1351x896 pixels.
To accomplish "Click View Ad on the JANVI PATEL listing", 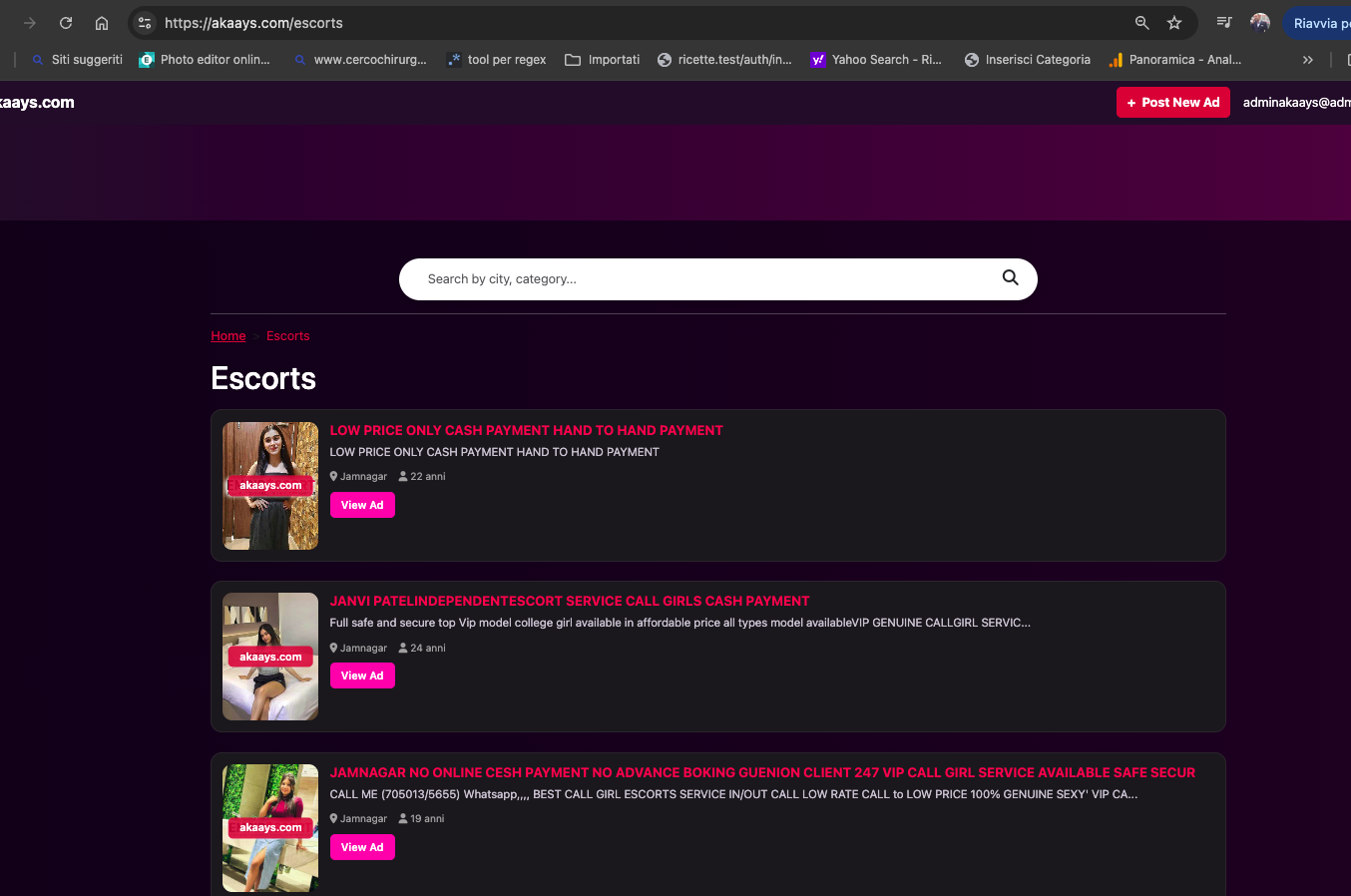I will pos(362,676).
